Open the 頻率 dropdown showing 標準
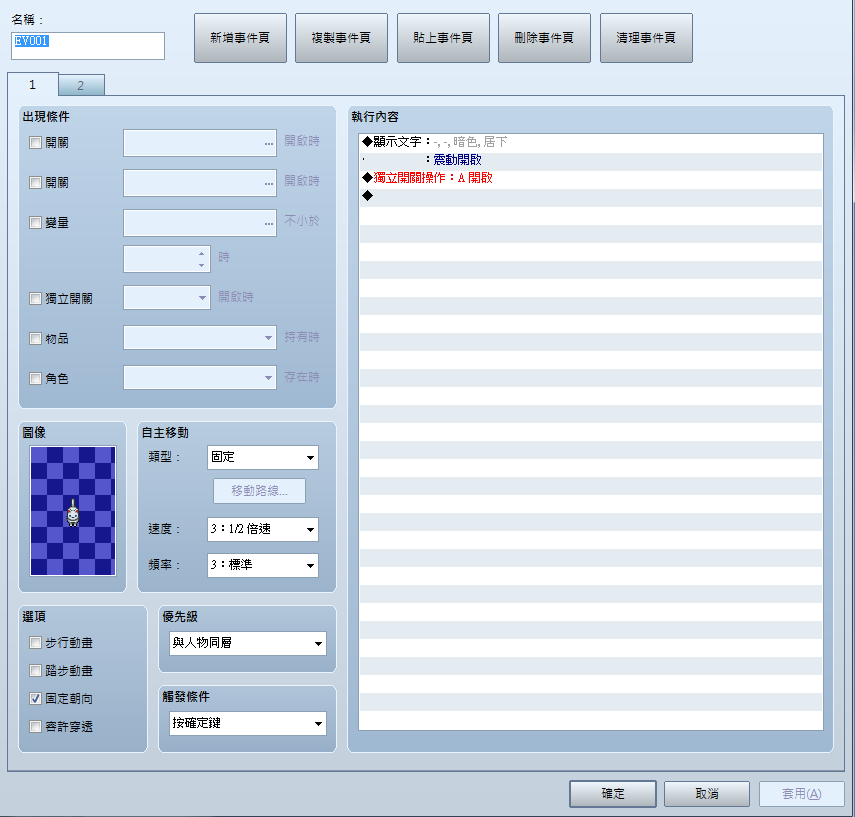 coord(263,565)
